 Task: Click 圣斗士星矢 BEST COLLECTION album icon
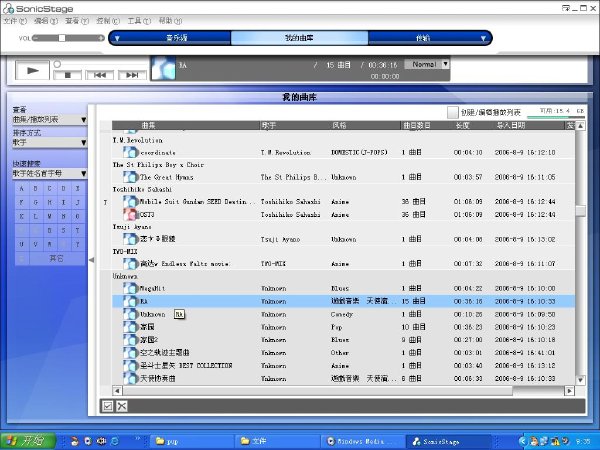point(130,365)
